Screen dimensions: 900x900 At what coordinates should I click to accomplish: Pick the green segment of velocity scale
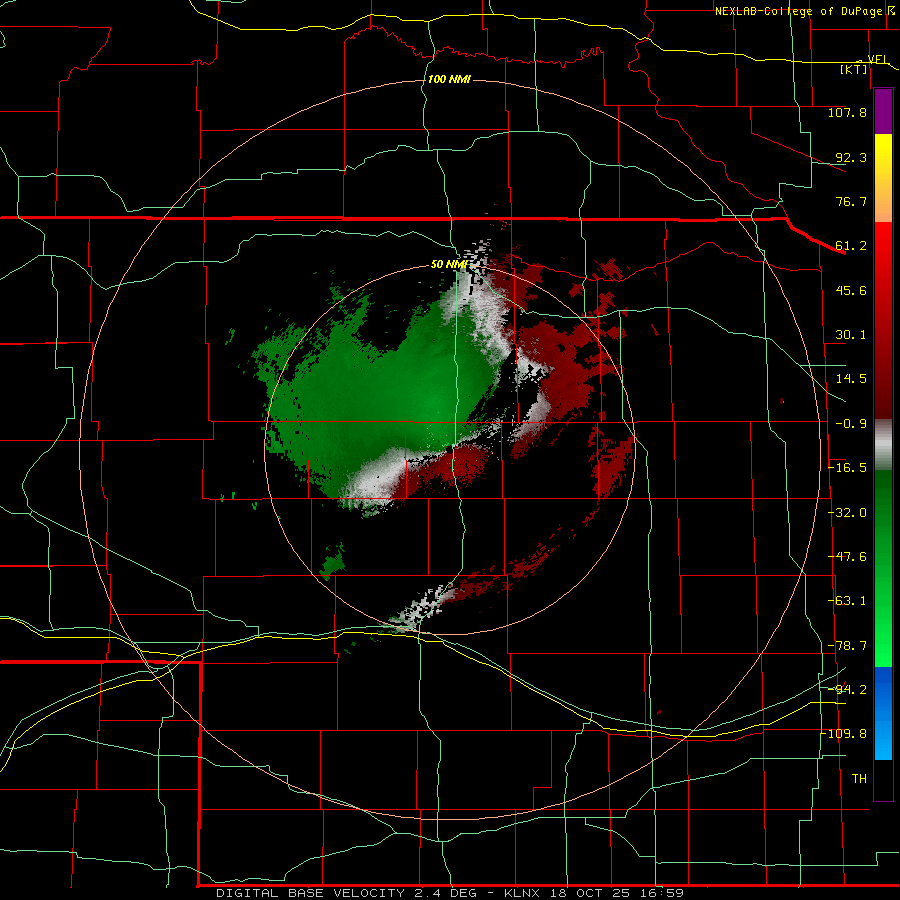883,568
